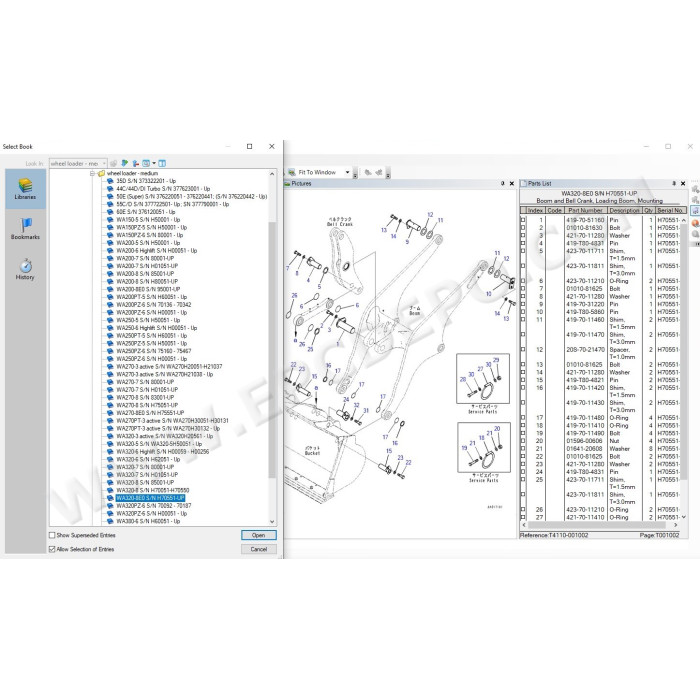Choose WA200-6 Highlift S/N H00051 - Up

point(156,250)
